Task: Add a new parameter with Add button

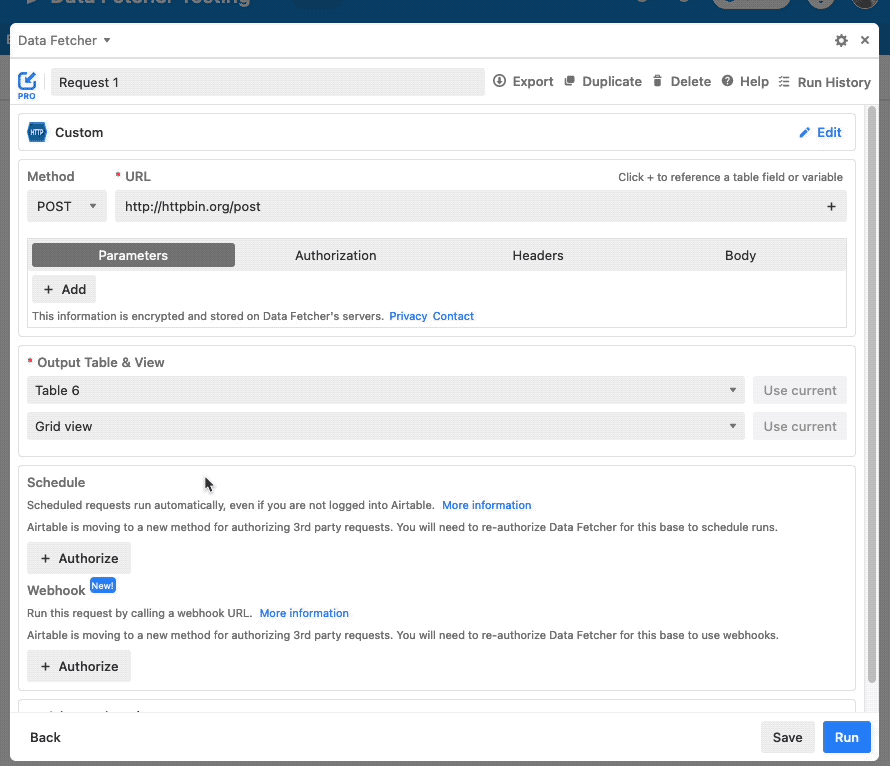Action: [x=64, y=289]
